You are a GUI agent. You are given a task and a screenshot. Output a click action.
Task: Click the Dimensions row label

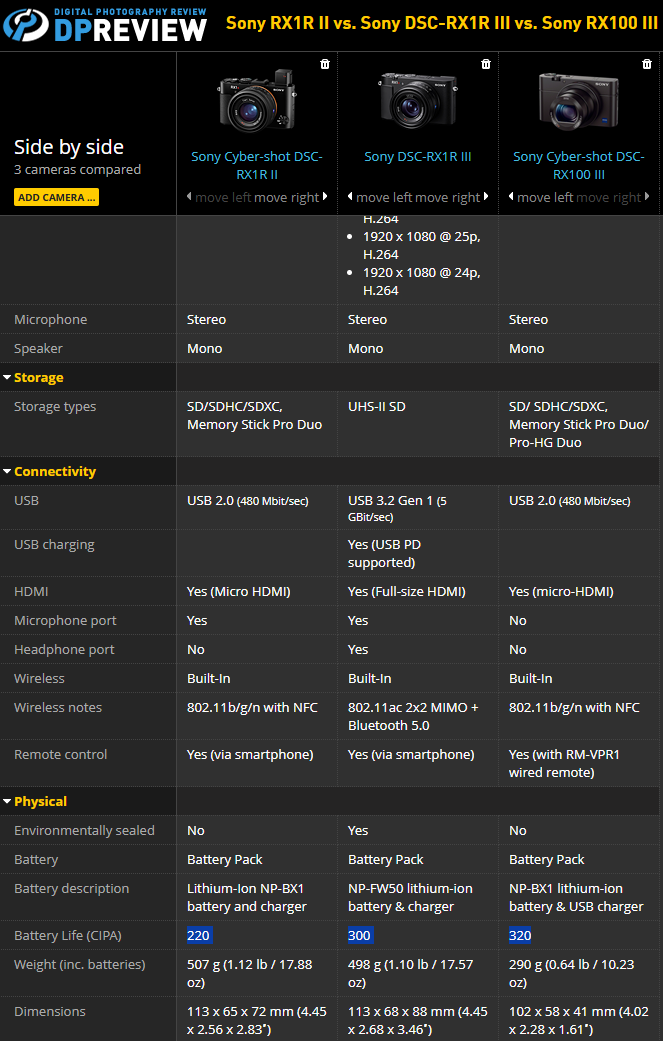point(50,1012)
